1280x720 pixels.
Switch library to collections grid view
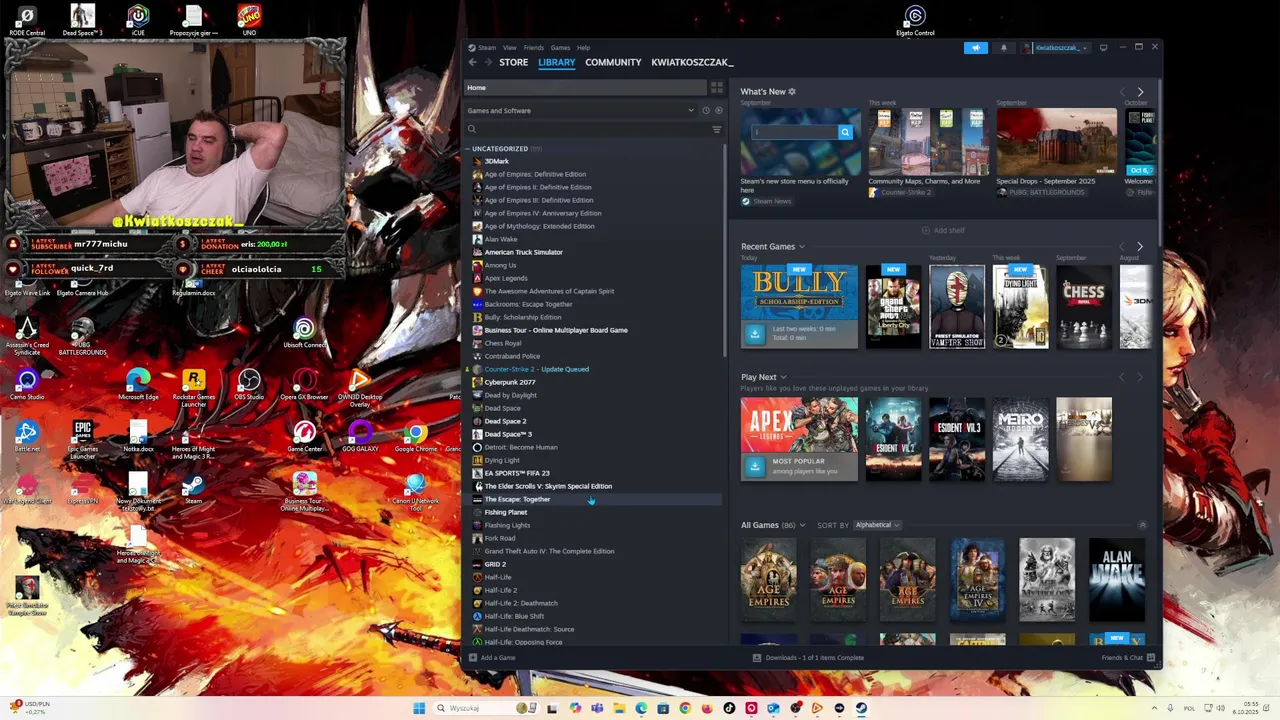point(716,88)
